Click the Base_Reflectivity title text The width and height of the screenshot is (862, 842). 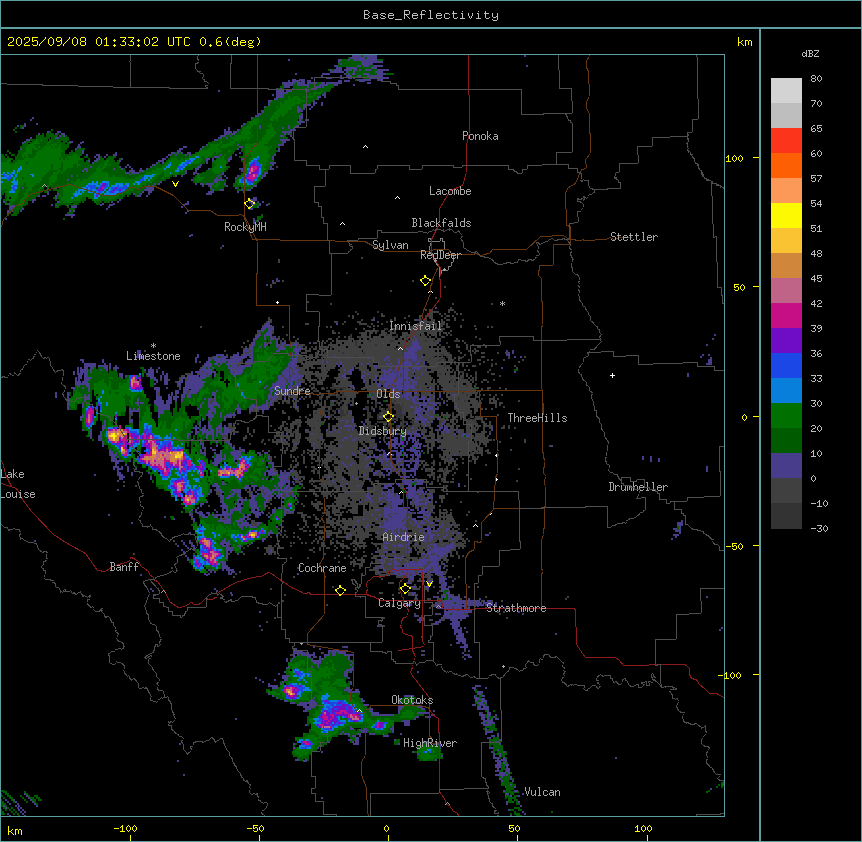pyautogui.click(x=431, y=15)
